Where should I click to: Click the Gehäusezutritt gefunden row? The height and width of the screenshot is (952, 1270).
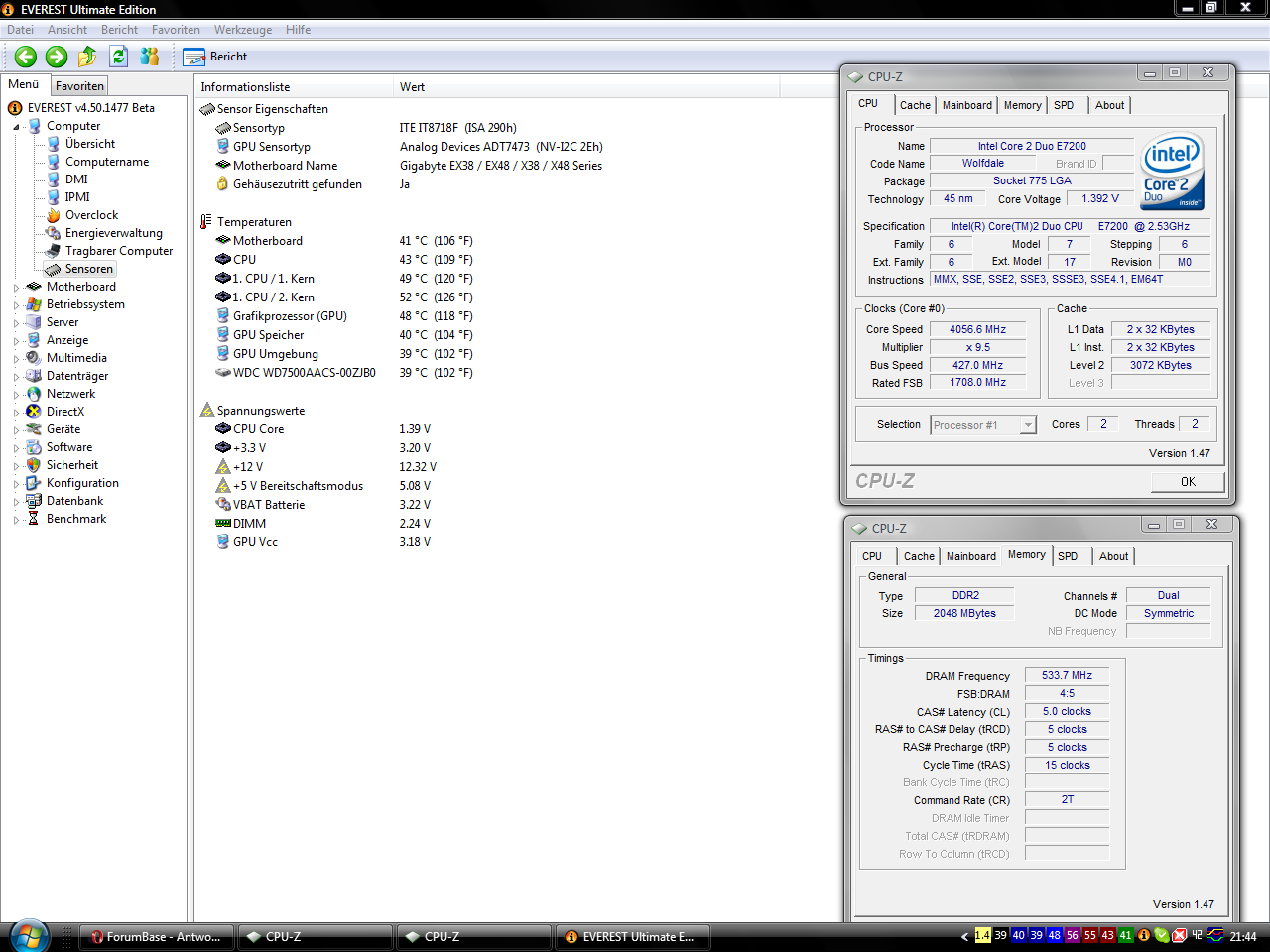[x=313, y=184]
